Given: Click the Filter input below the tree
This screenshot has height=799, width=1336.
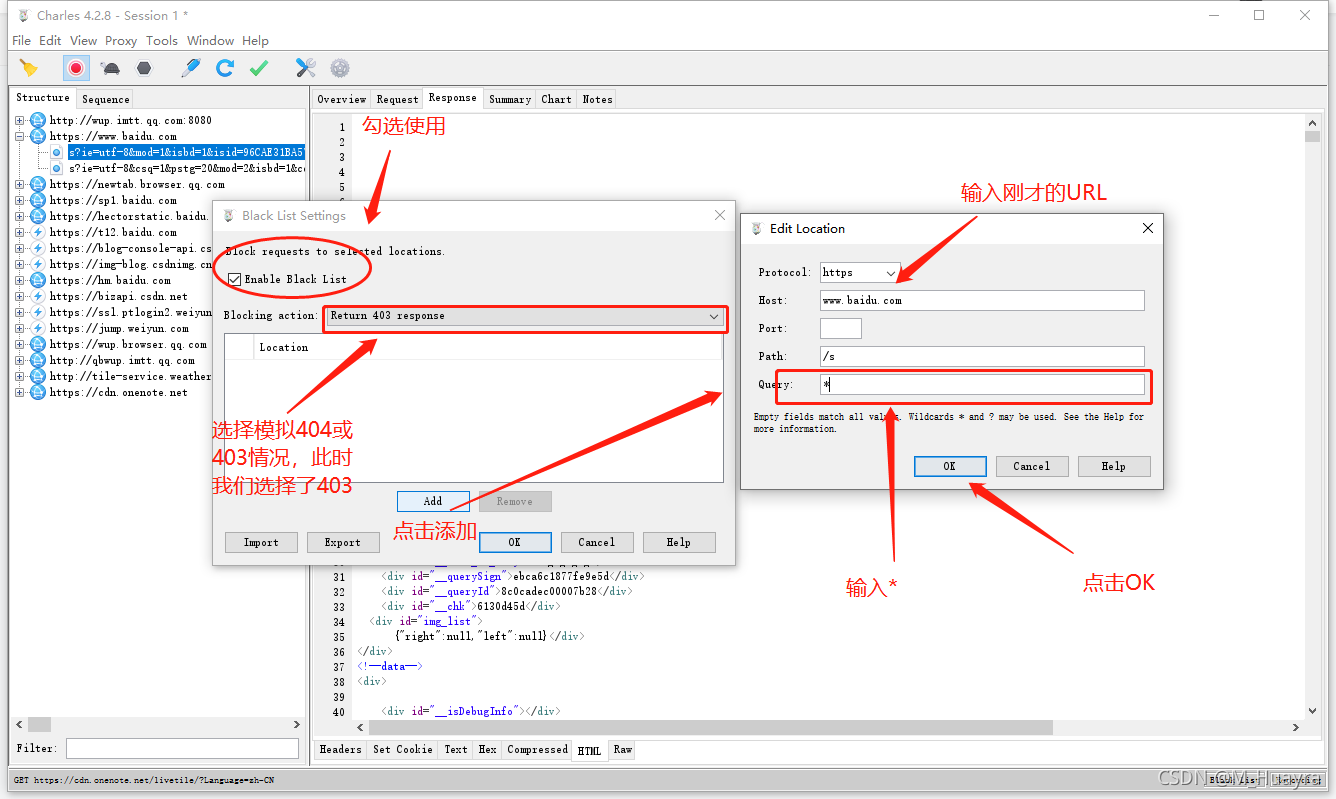Looking at the screenshot, I should coord(182,748).
